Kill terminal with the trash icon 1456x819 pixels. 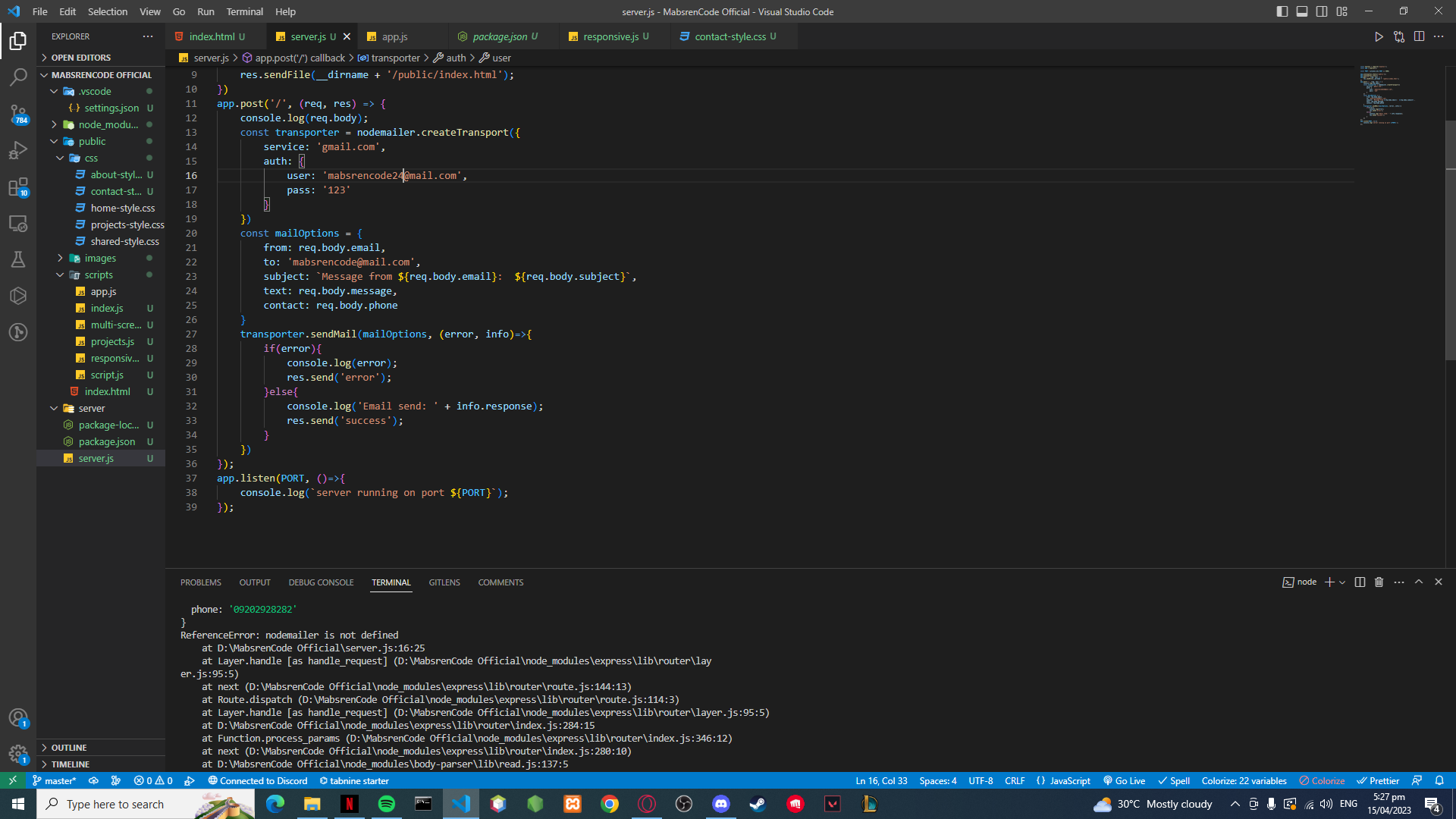[x=1379, y=582]
